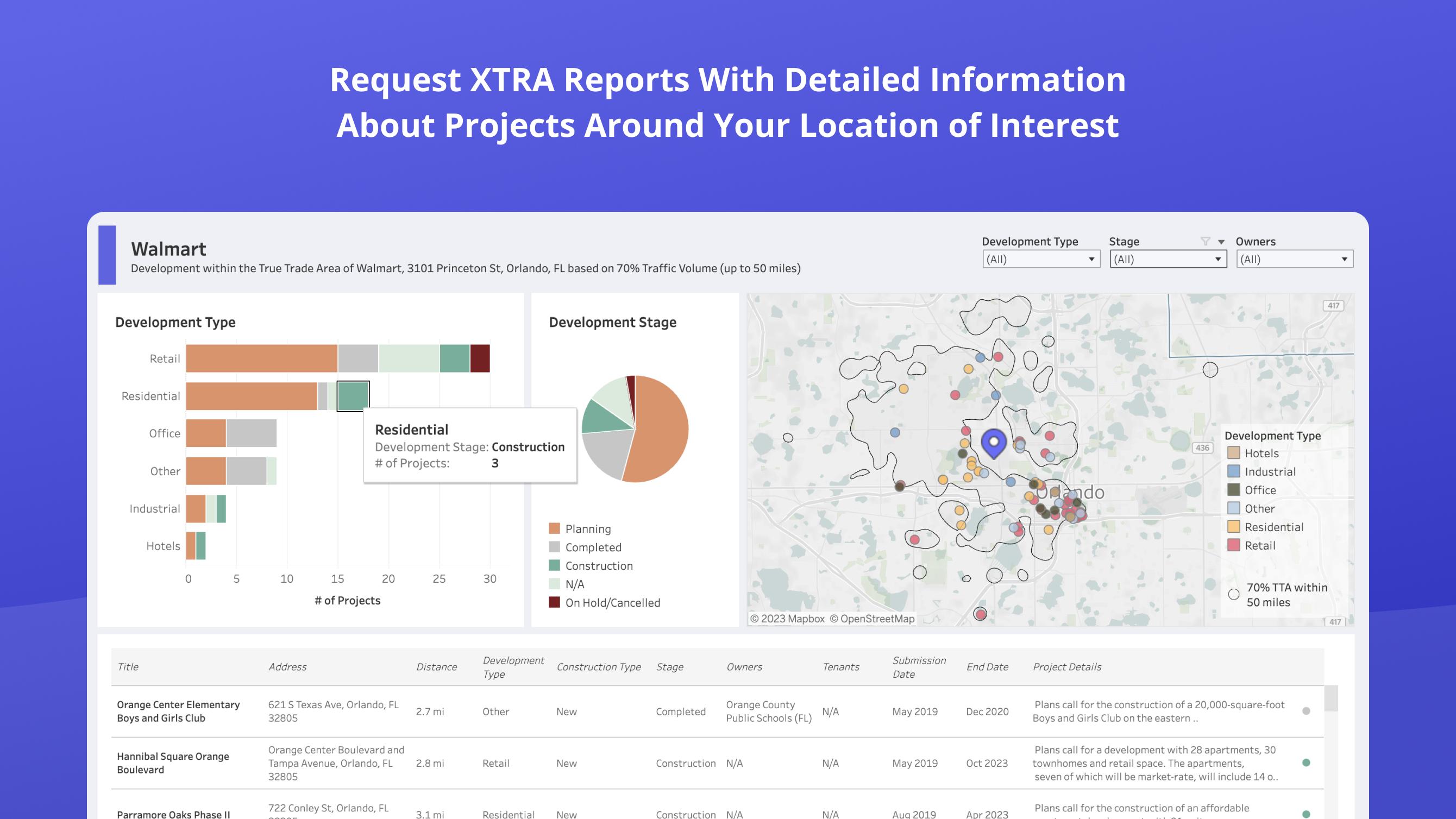Click the table vertical scrollbar thumb
Image resolution: width=1456 pixels, height=819 pixels.
pyautogui.click(x=1332, y=698)
